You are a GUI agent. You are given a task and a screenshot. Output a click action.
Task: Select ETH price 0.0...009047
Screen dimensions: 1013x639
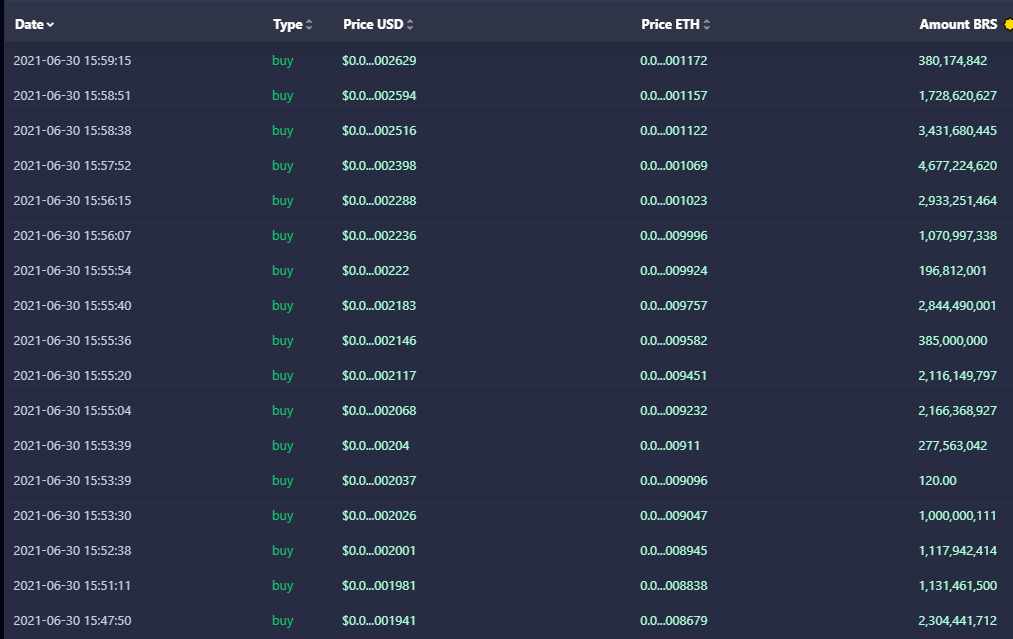(x=674, y=516)
